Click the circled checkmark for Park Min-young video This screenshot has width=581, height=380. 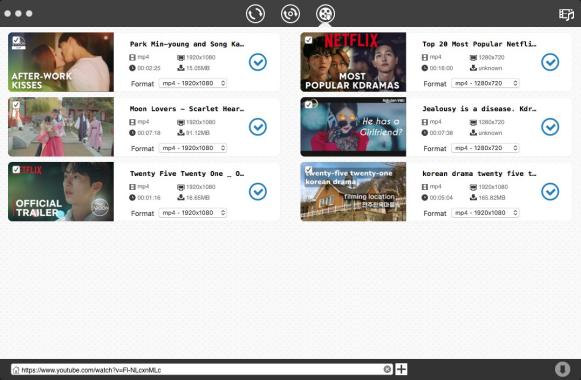pos(258,62)
